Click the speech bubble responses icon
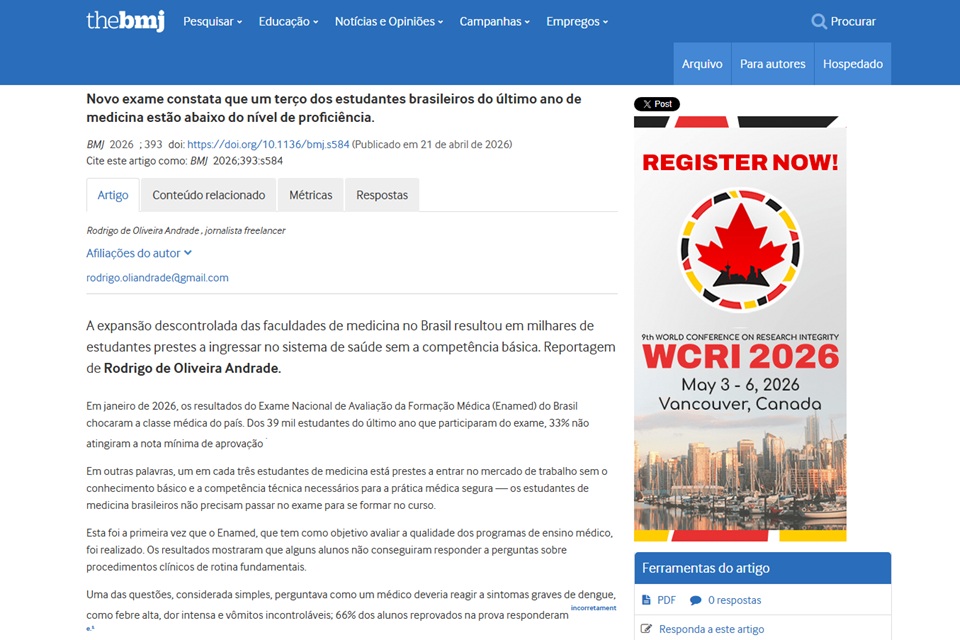 (695, 600)
